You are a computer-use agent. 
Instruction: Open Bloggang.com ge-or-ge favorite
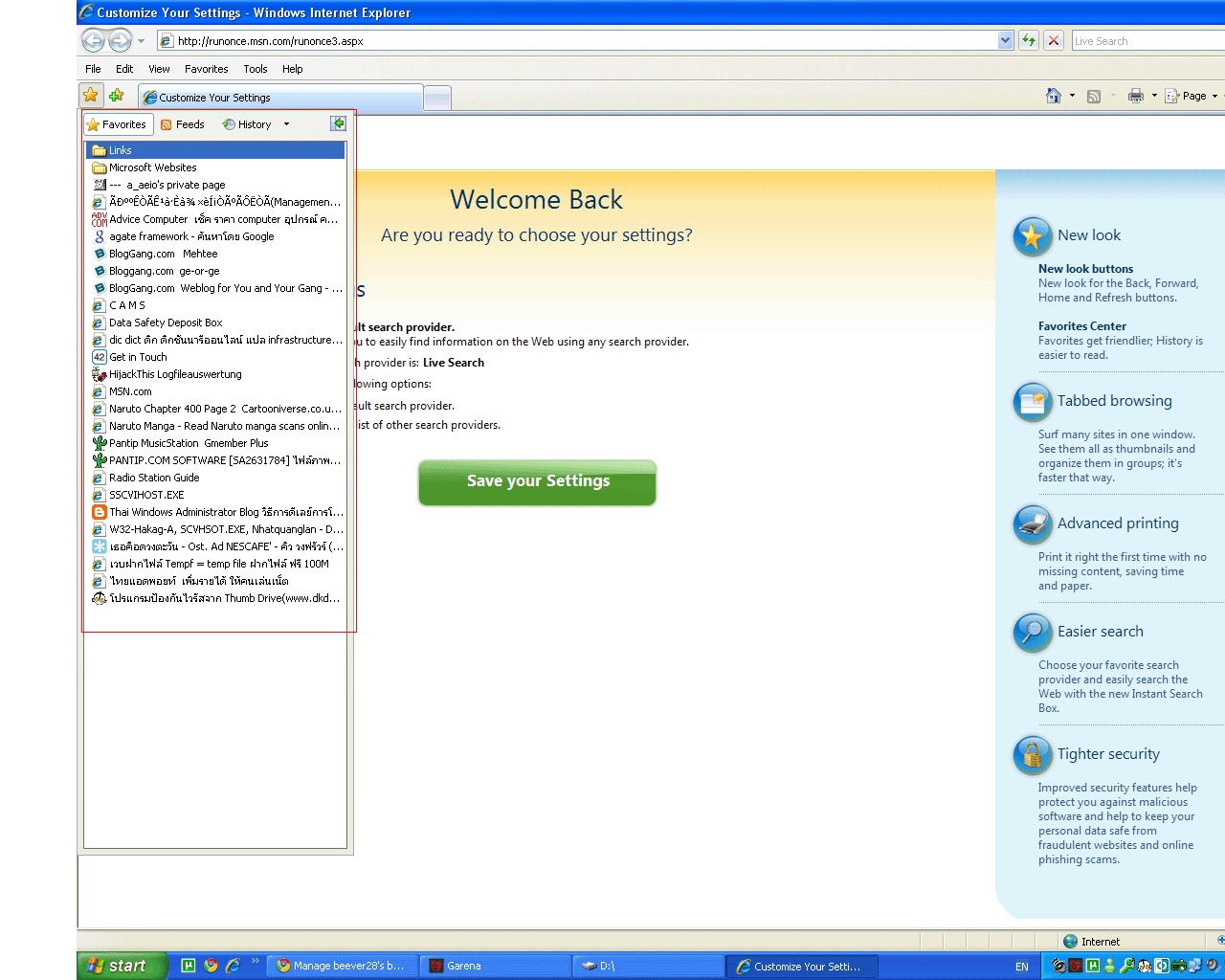click(x=215, y=271)
